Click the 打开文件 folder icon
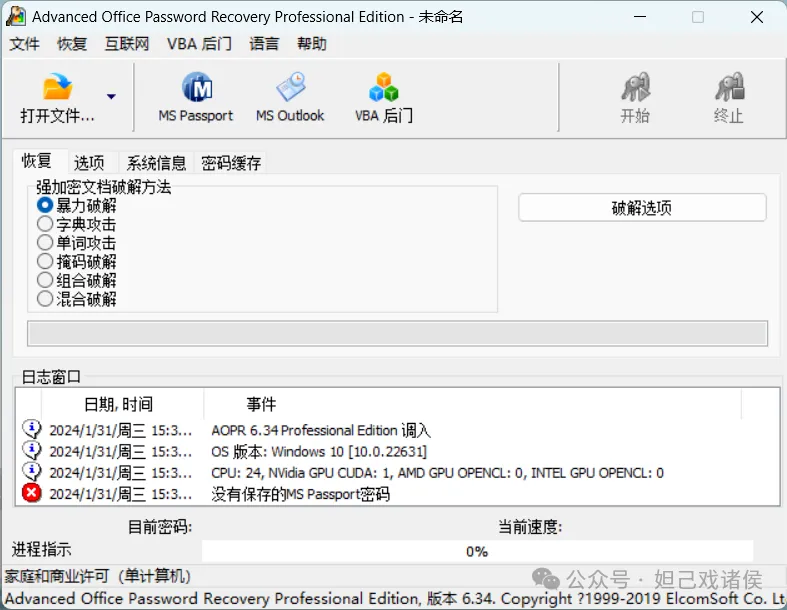This screenshot has height=610, width=787. [58, 87]
